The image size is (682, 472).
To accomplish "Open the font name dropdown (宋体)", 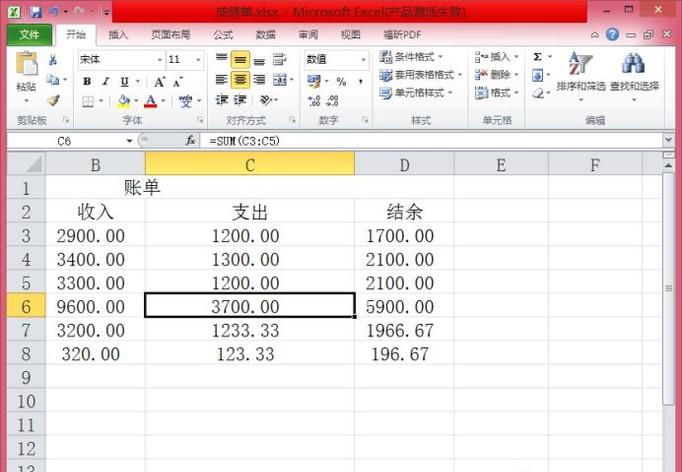I will click(x=159, y=60).
